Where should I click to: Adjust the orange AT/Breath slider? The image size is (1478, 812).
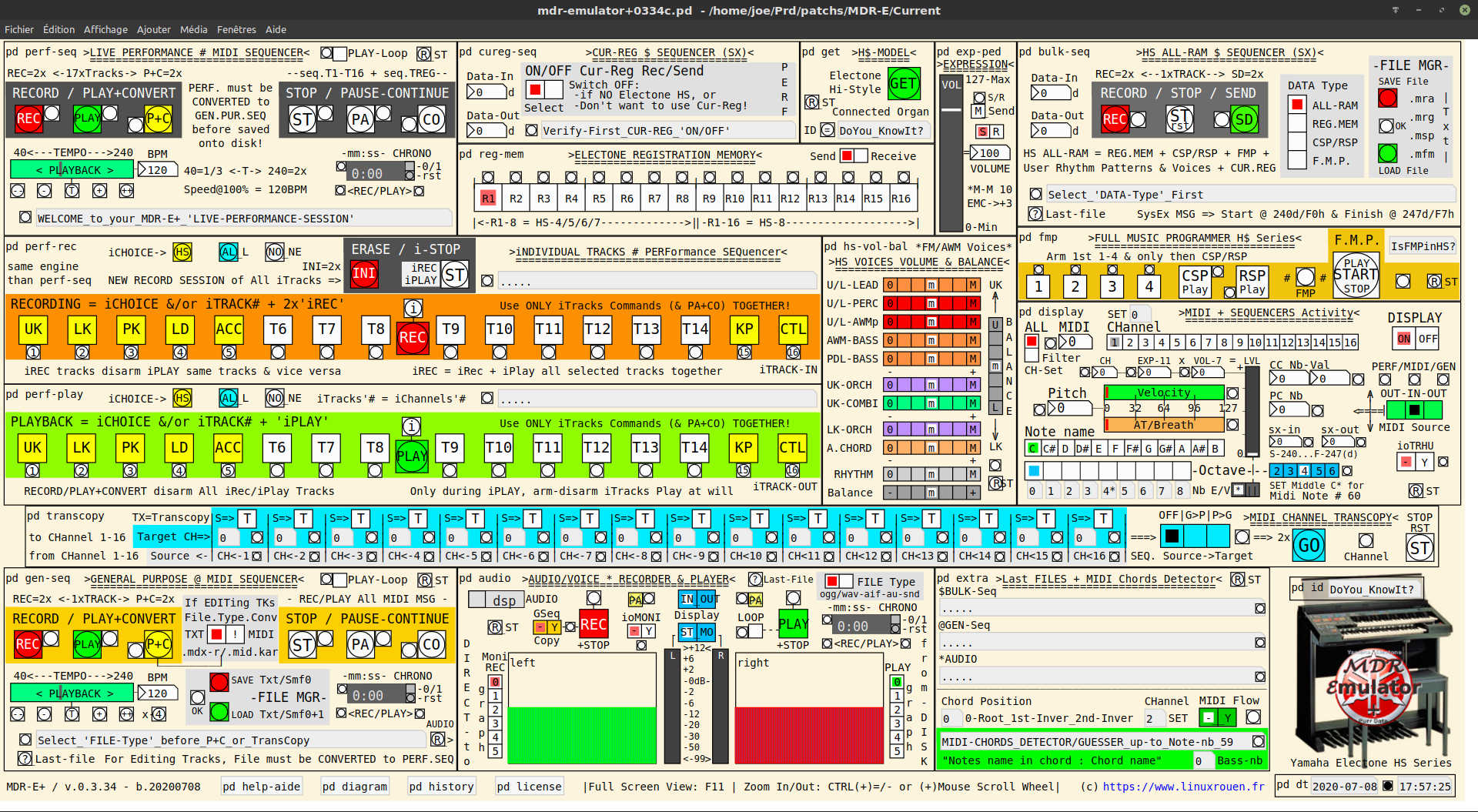(1163, 425)
